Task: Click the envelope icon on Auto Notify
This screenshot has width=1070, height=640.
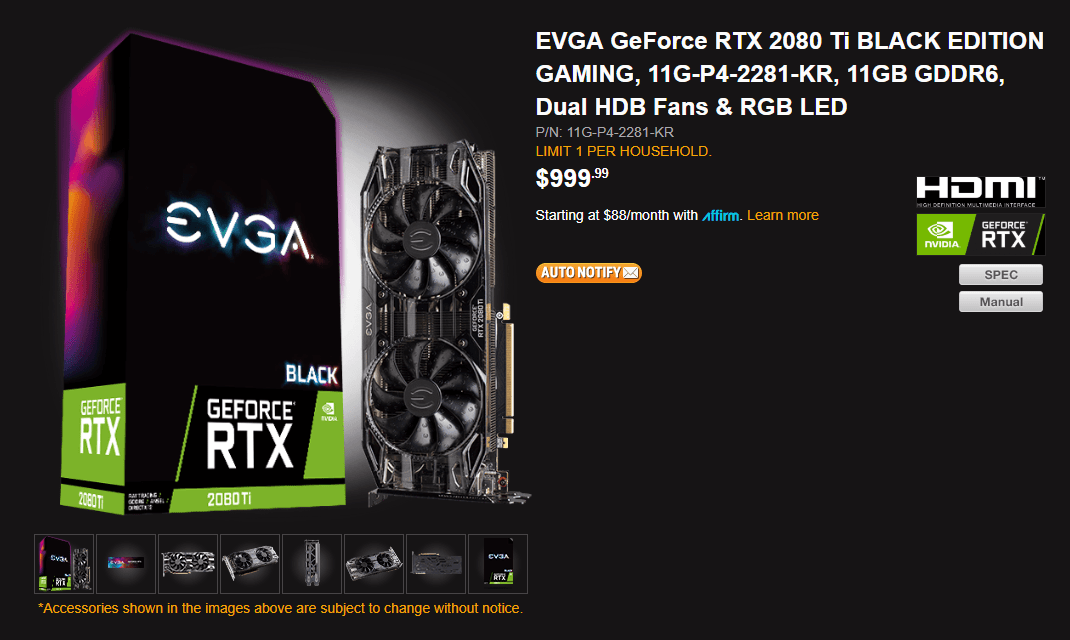Action: click(x=631, y=273)
